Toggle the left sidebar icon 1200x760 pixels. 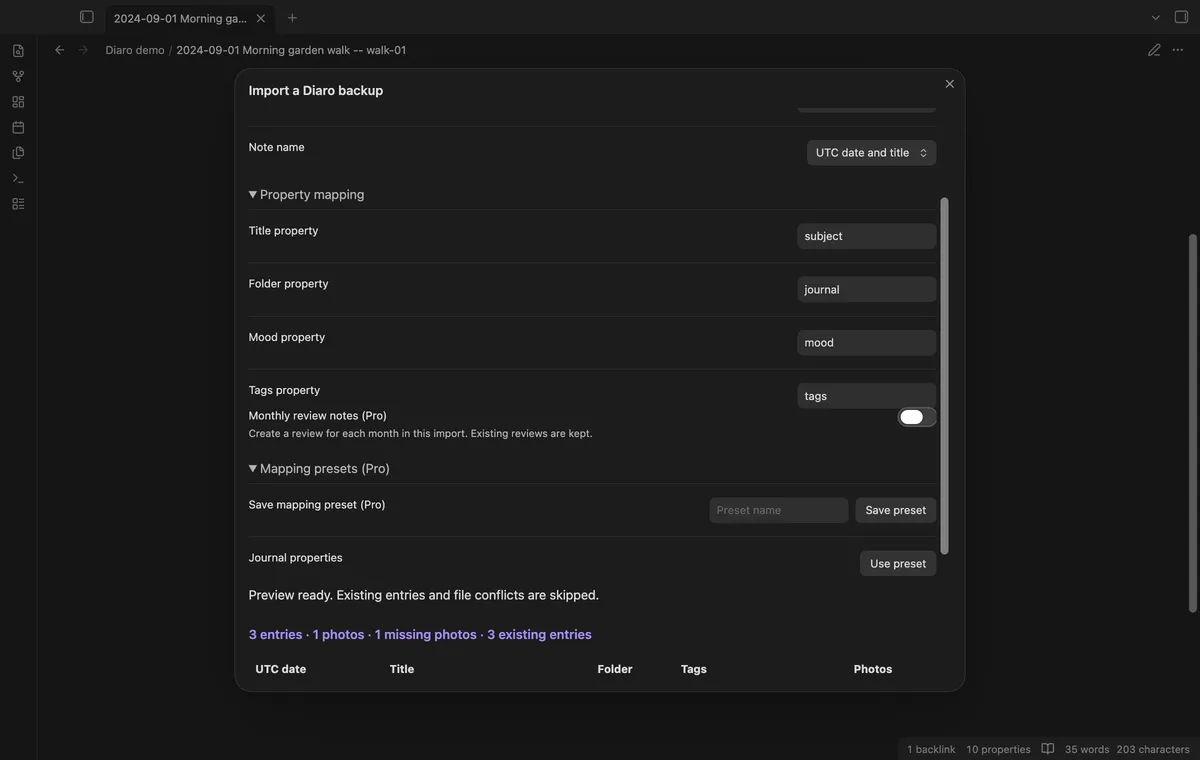87,17
